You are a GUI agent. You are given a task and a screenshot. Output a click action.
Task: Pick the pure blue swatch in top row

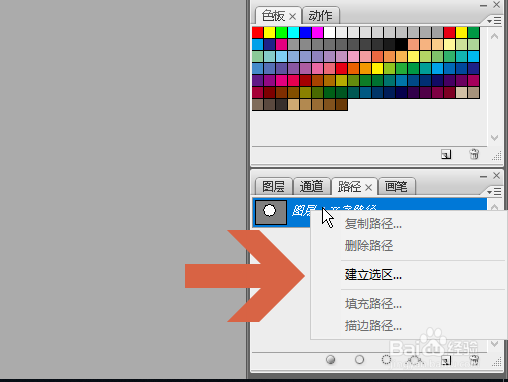click(305, 33)
